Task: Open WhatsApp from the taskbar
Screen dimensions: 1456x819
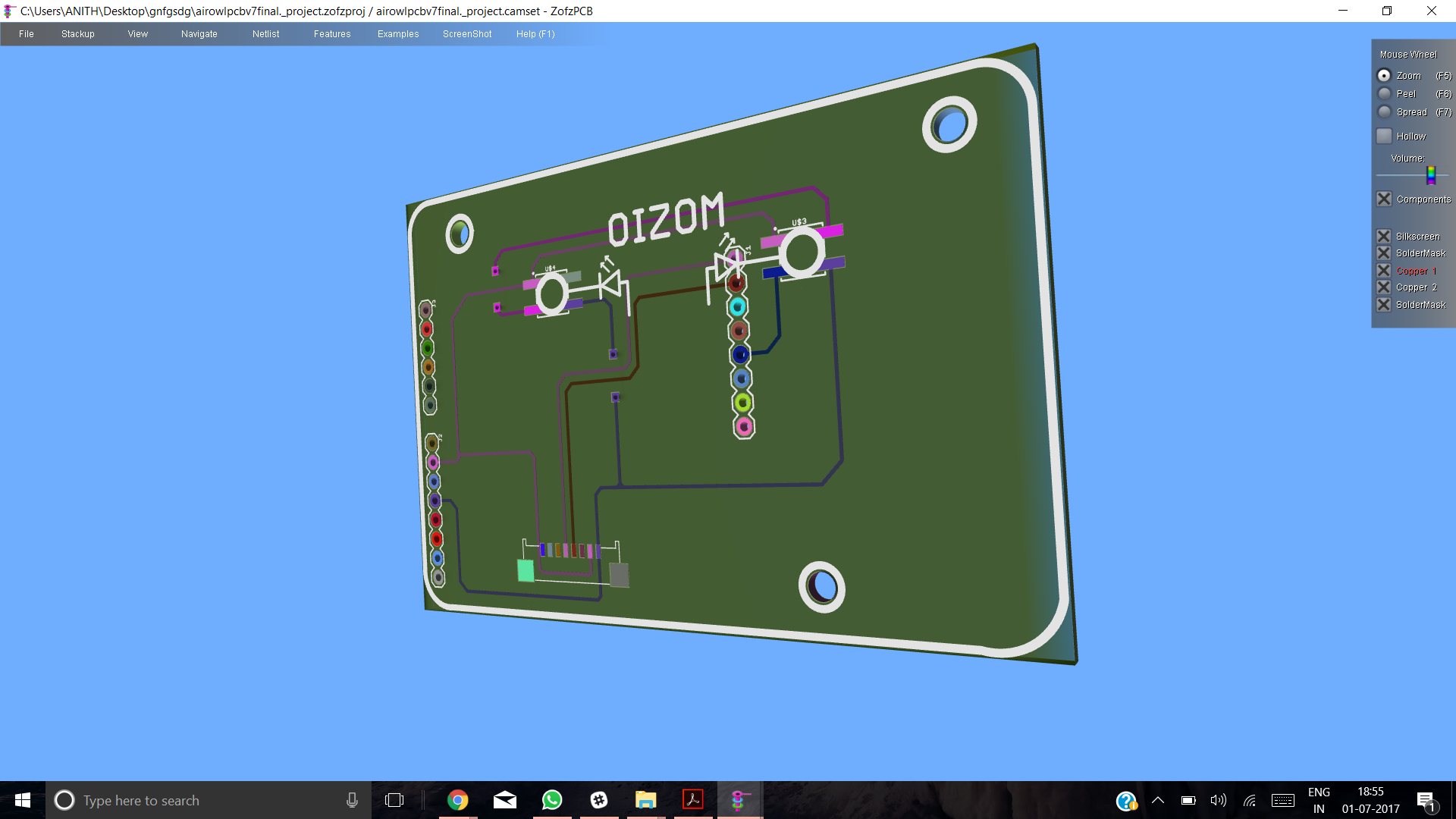Action: click(552, 800)
